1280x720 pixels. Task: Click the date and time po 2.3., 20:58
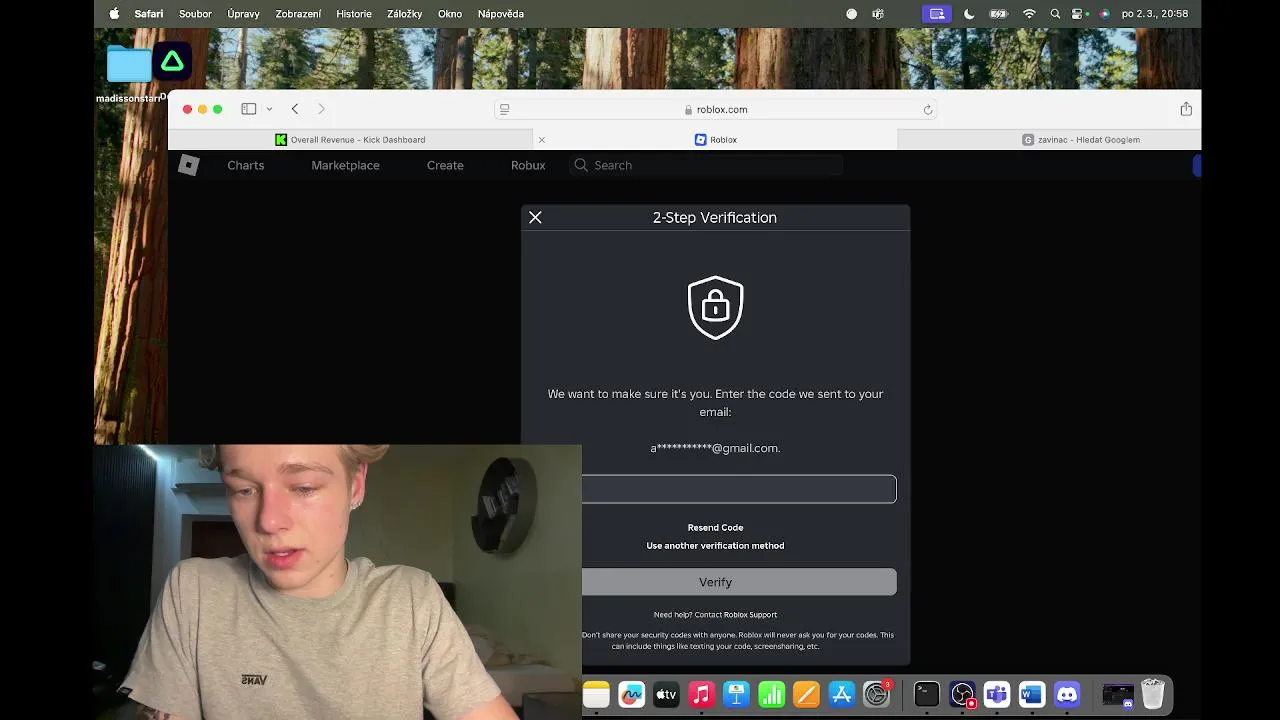(1155, 14)
